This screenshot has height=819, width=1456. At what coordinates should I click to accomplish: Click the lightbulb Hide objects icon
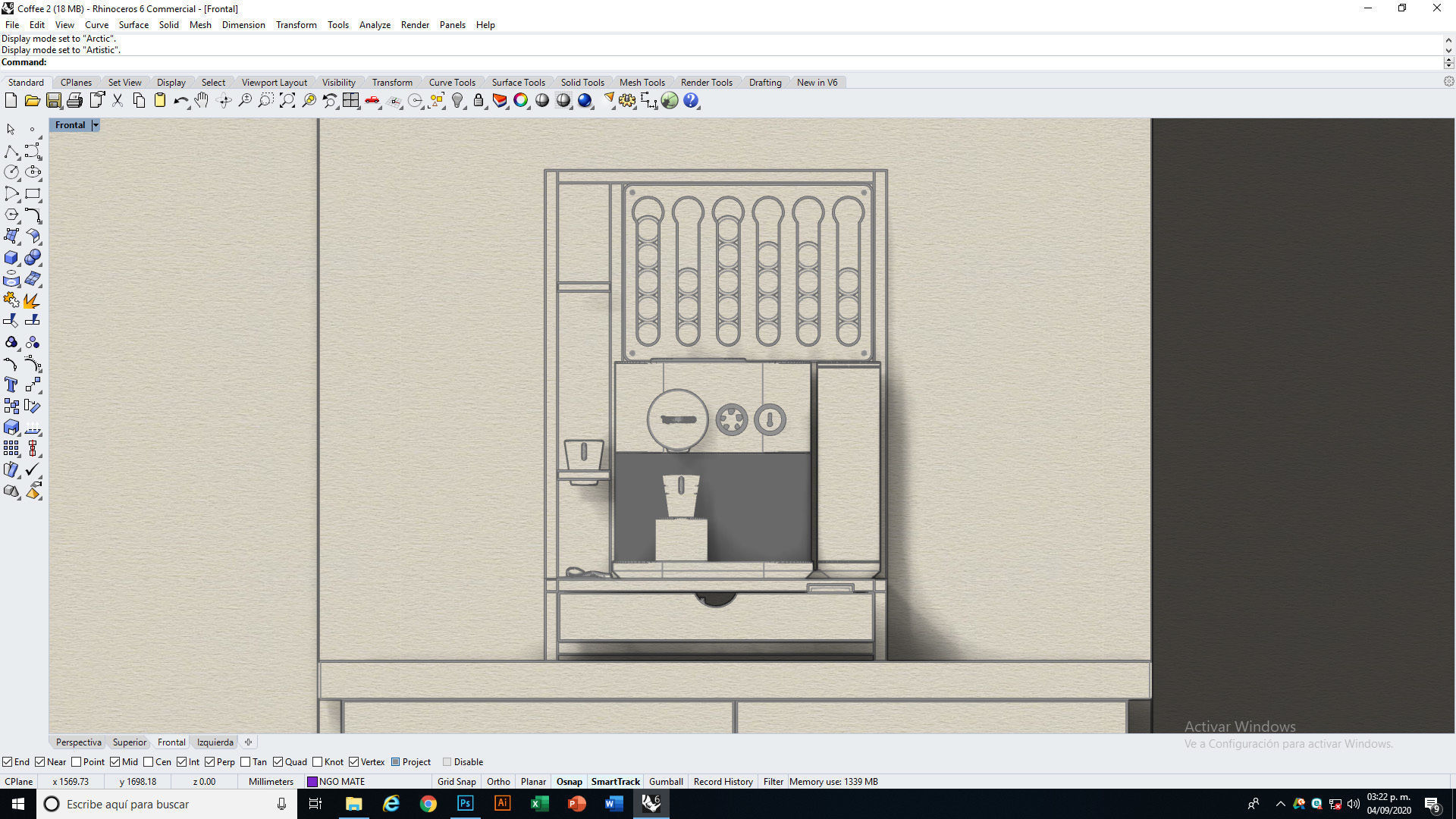[x=457, y=100]
